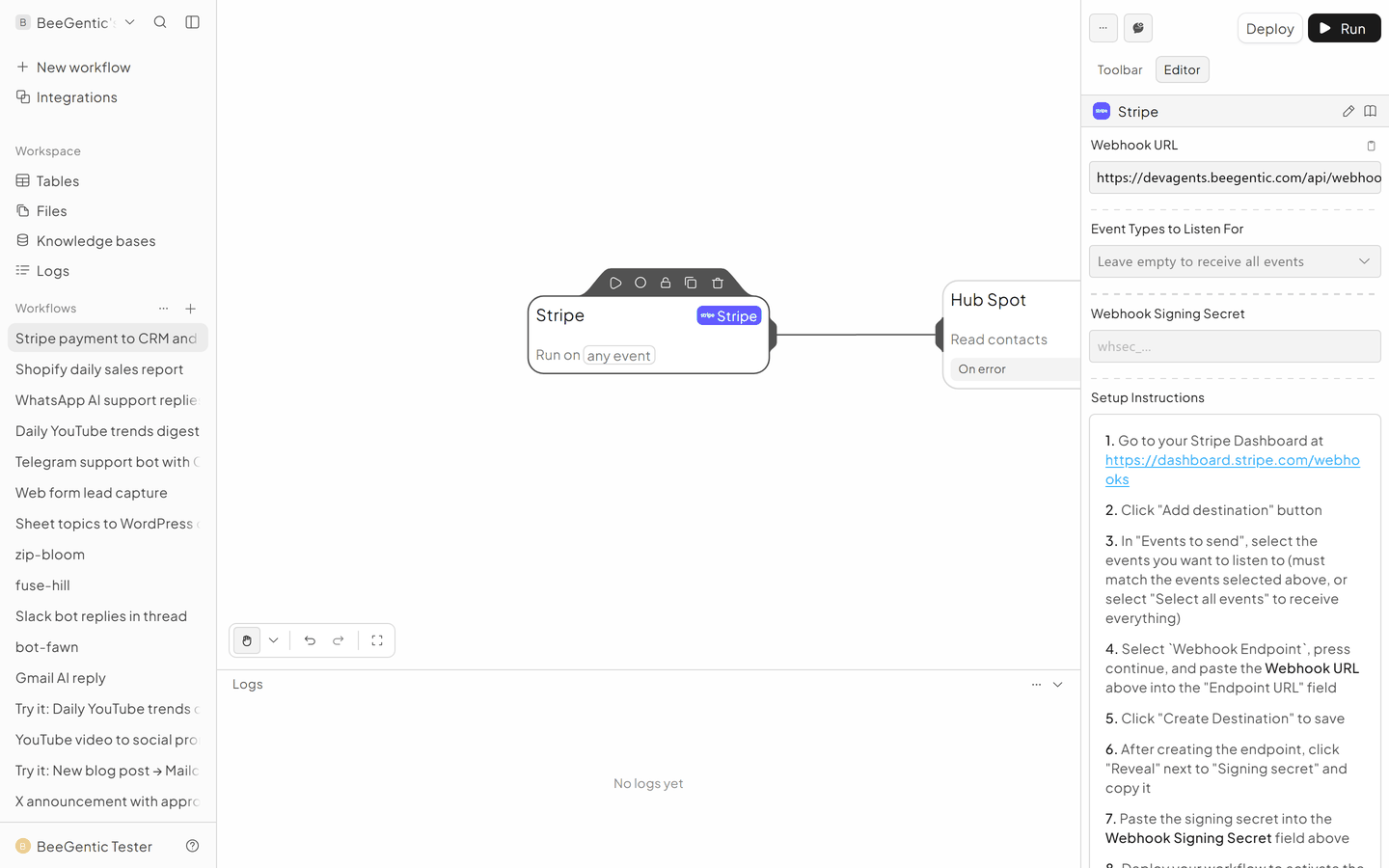Open the 'Web form lead capture' workflow
1389x868 pixels.
point(108,493)
